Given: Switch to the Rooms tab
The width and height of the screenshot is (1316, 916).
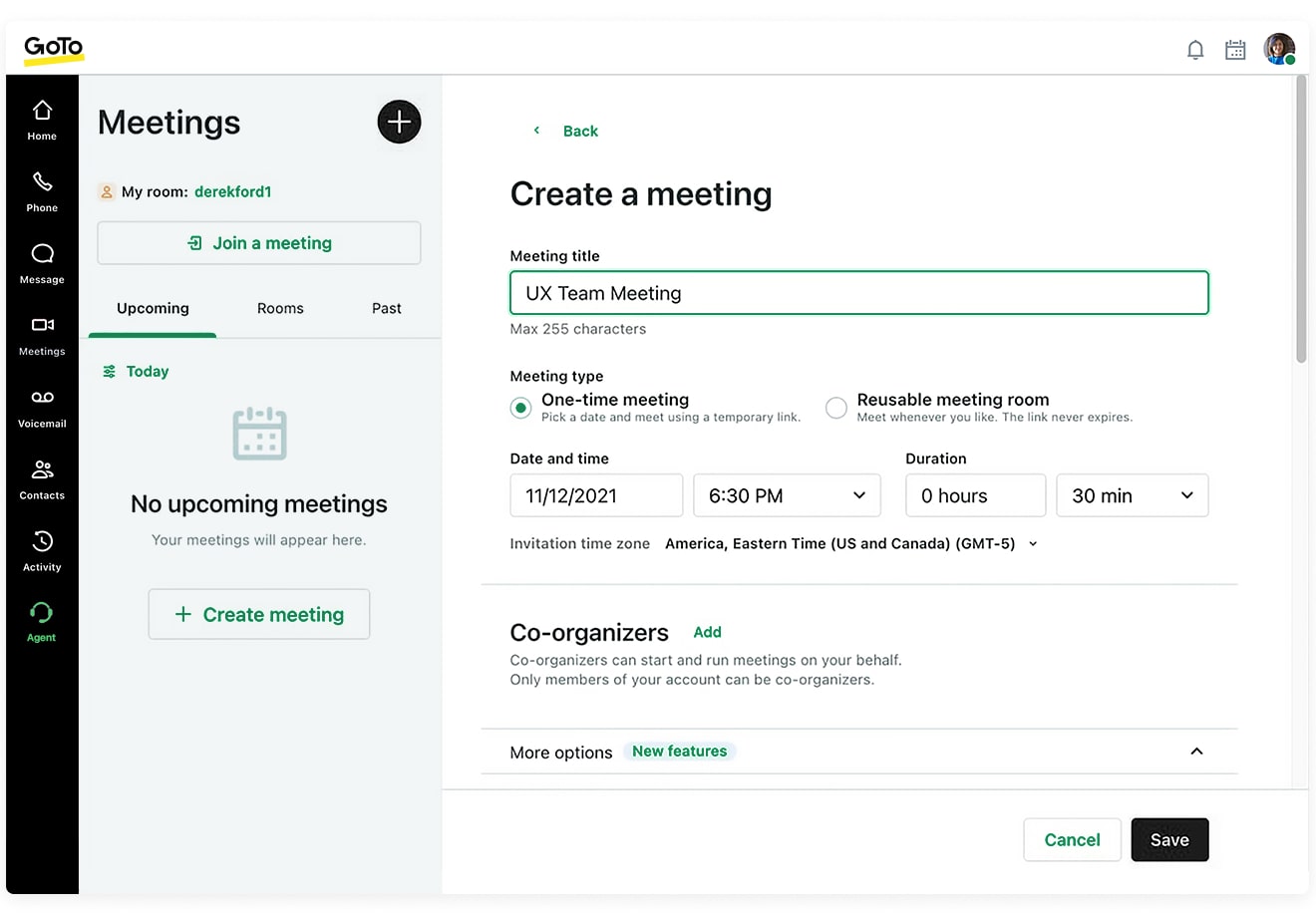Looking at the screenshot, I should coord(280,308).
